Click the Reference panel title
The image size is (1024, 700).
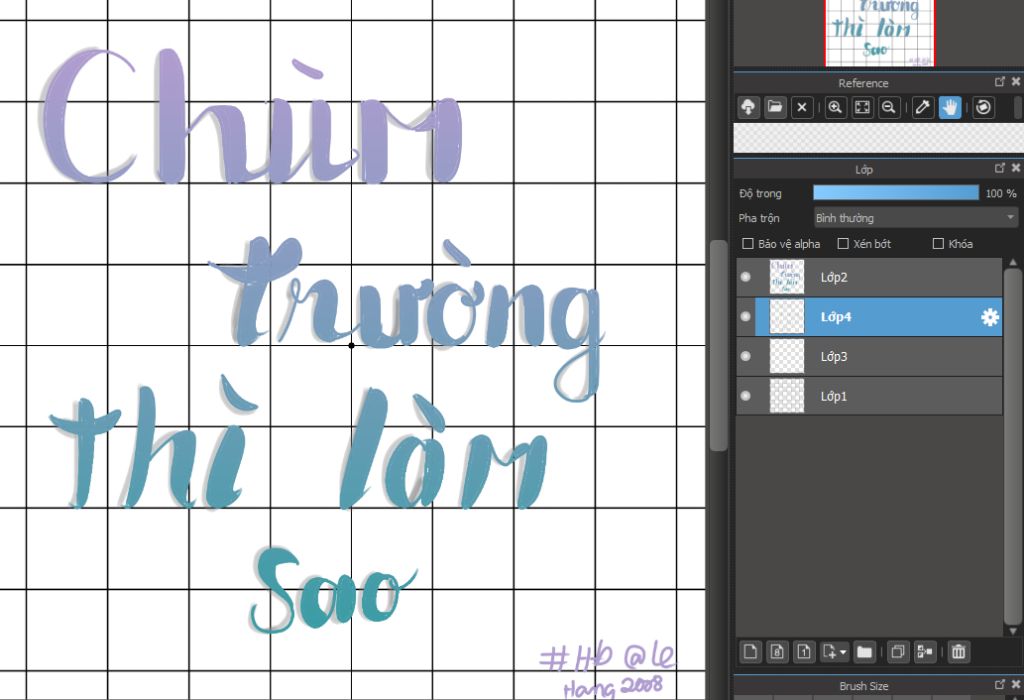pos(863,83)
